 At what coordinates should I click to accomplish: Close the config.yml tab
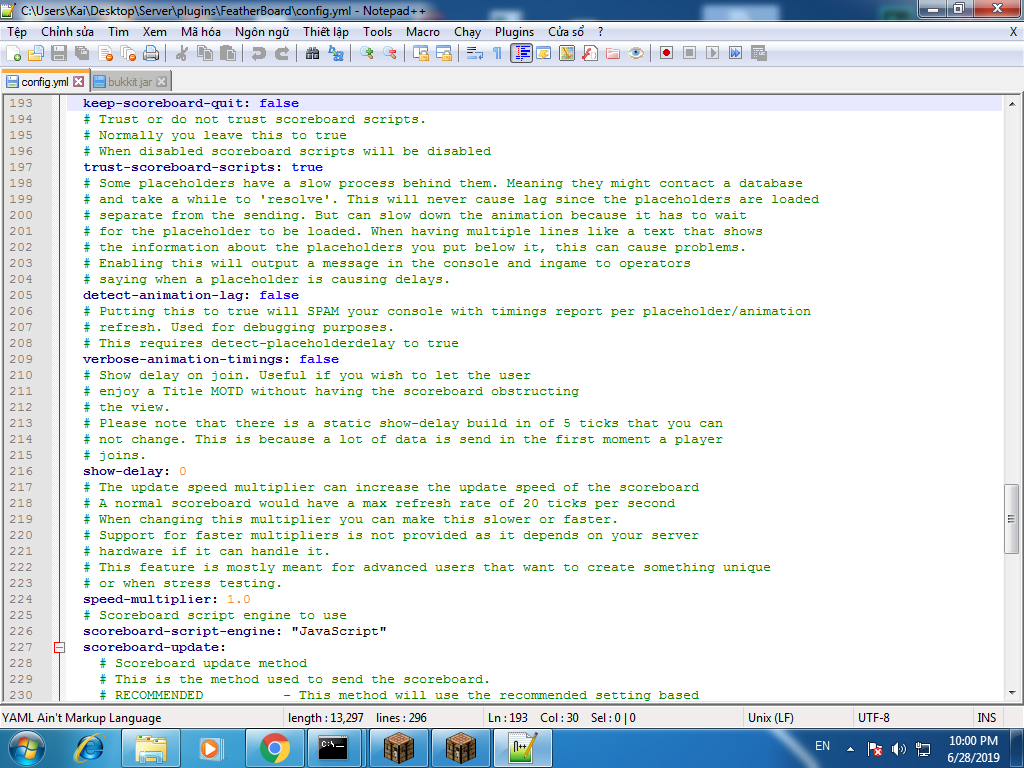point(78,82)
